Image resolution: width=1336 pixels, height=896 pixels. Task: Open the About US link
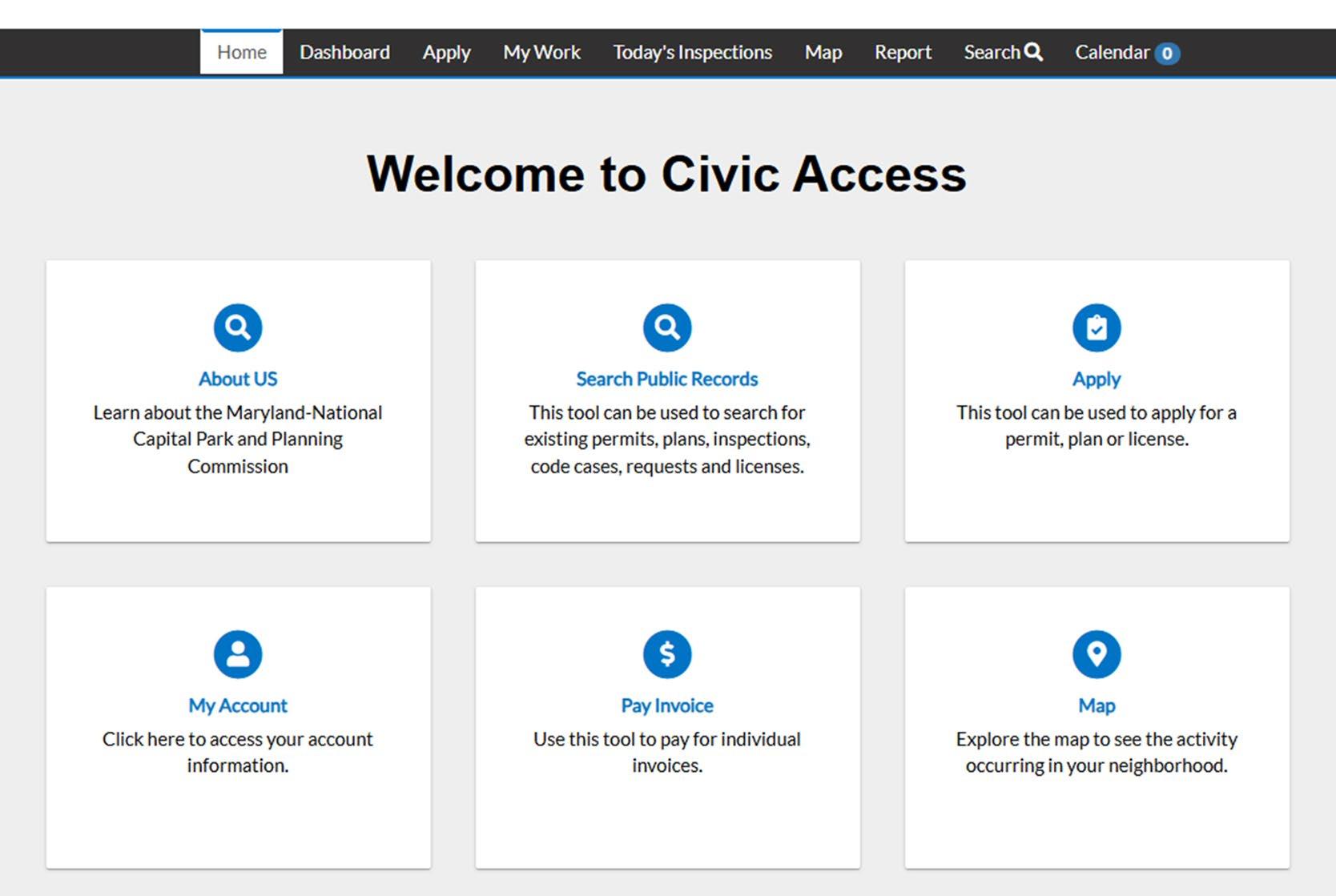tap(238, 379)
